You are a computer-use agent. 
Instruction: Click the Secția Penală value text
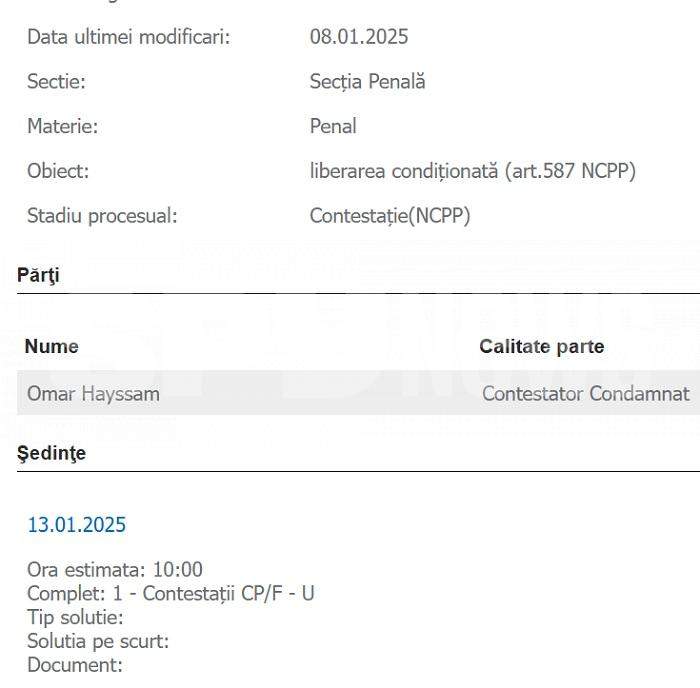(x=367, y=82)
